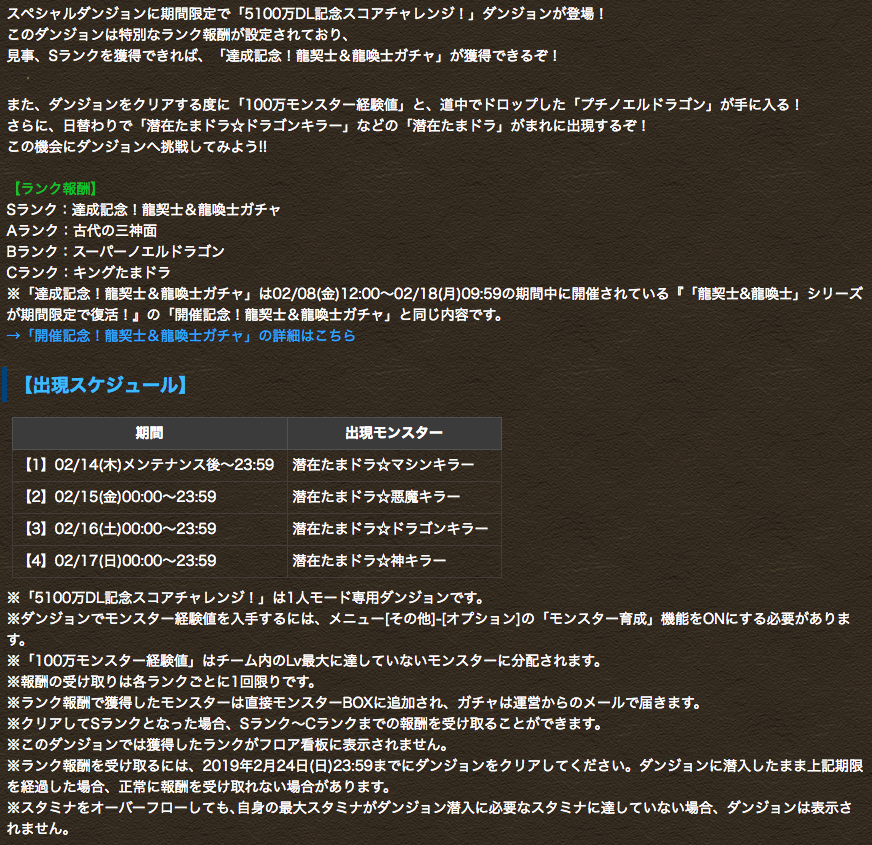Select the 潜在たまドラ☆悪魔キラー cell
The image size is (872, 845).
pyautogui.click(x=394, y=496)
